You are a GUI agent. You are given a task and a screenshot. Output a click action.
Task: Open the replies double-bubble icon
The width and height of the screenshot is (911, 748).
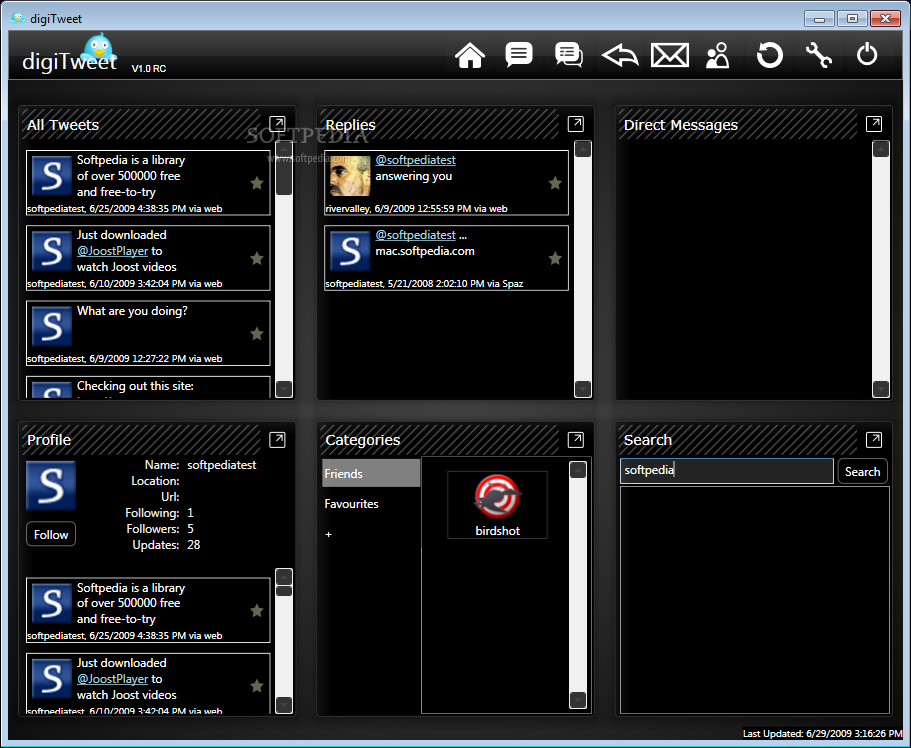click(569, 55)
